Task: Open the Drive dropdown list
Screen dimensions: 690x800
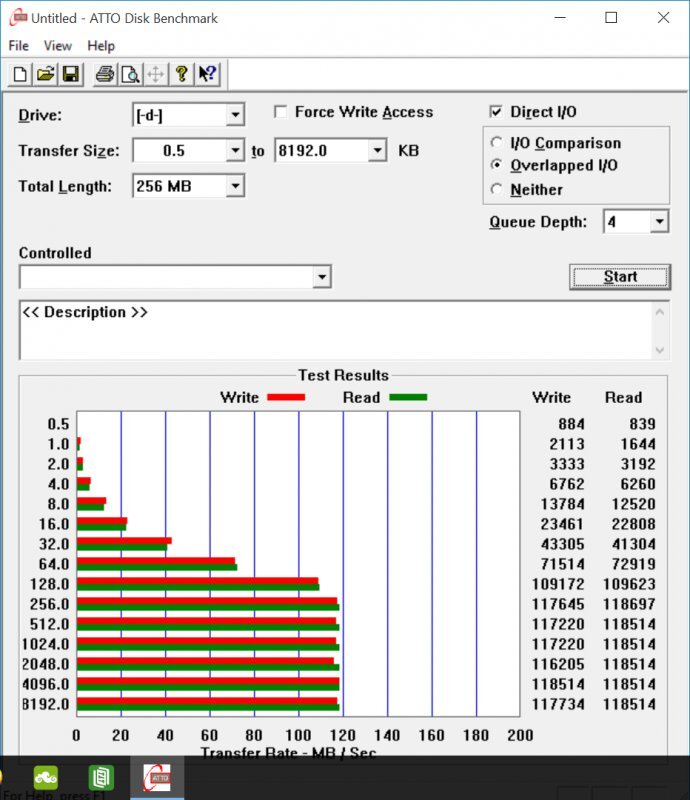Action: tap(235, 115)
